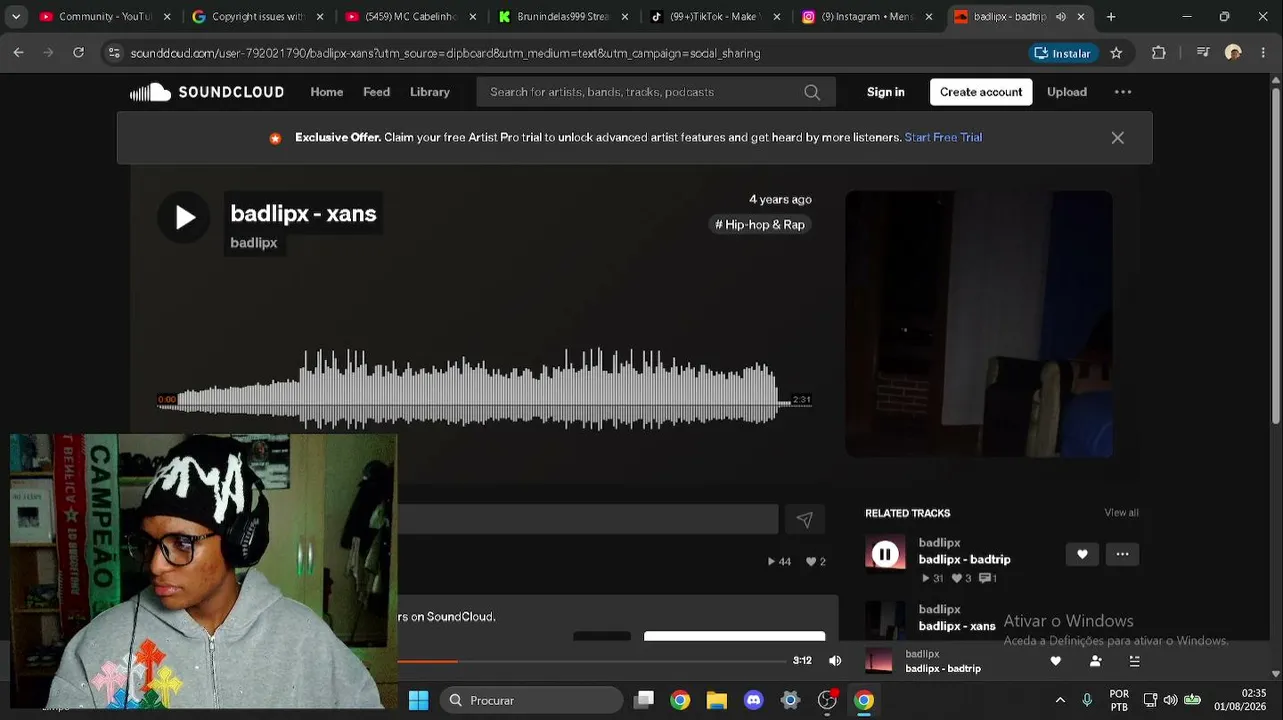Image resolution: width=1283 pixels, height=720 pixels.
Task: Open a new browser tab
Action: [x=1111, y=17]
